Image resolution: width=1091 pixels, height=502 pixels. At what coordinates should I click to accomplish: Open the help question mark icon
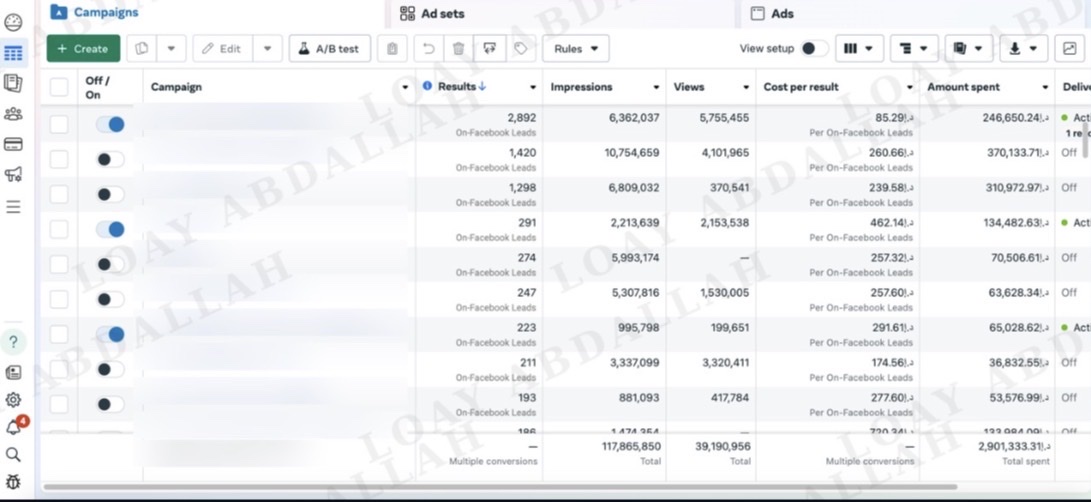point(13,343)
